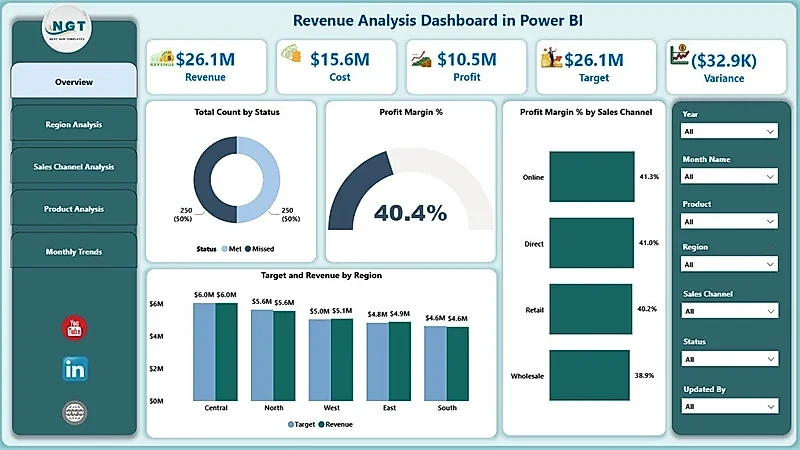Image resolution: width=800 pixels, height=450 pixels.
Task: Click the 38.9% Wholesale data label
Action: click(x=644, y=376)
